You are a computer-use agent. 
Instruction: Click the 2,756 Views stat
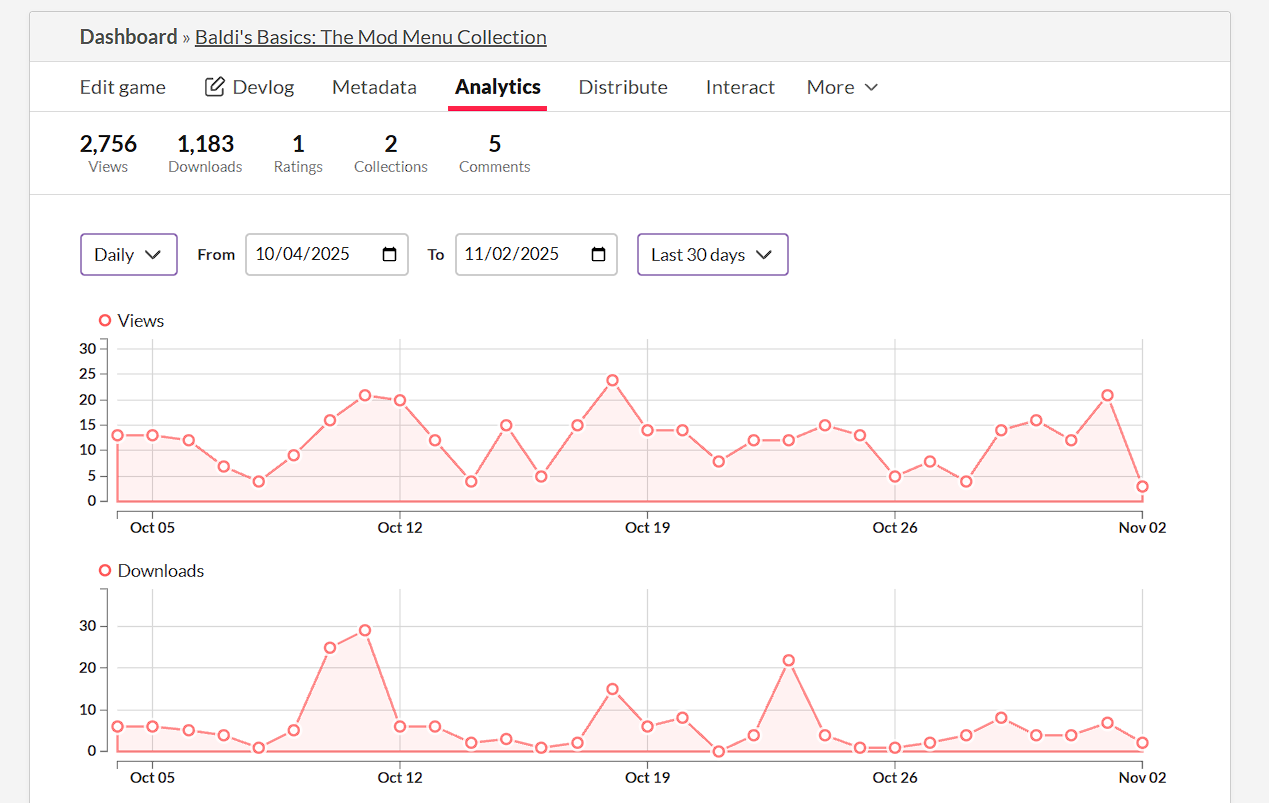pos(108,153)
